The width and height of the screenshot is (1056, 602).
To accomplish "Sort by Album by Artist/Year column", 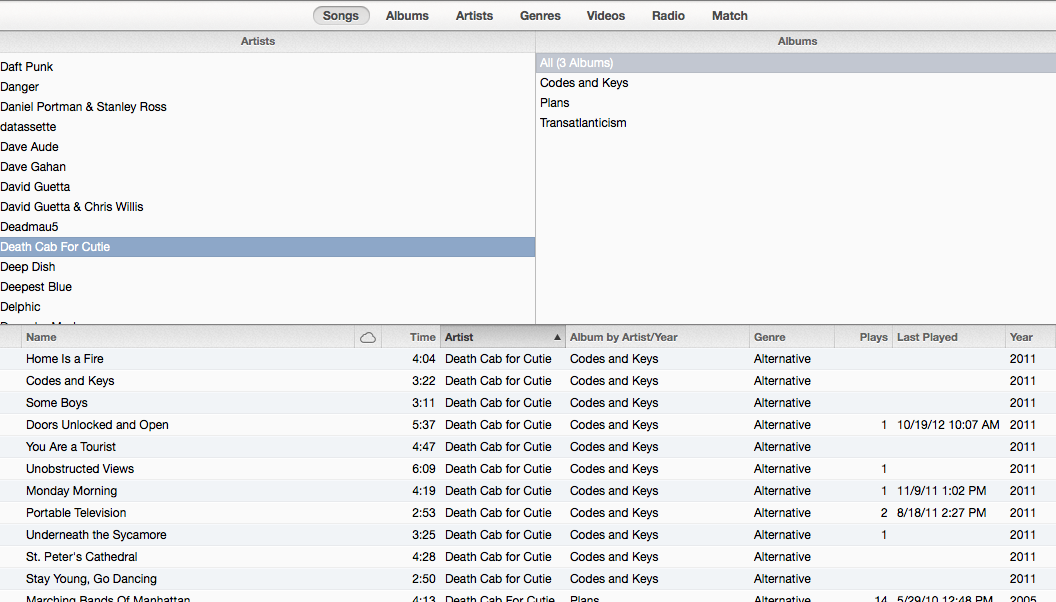I will click(x=657, y=337).
